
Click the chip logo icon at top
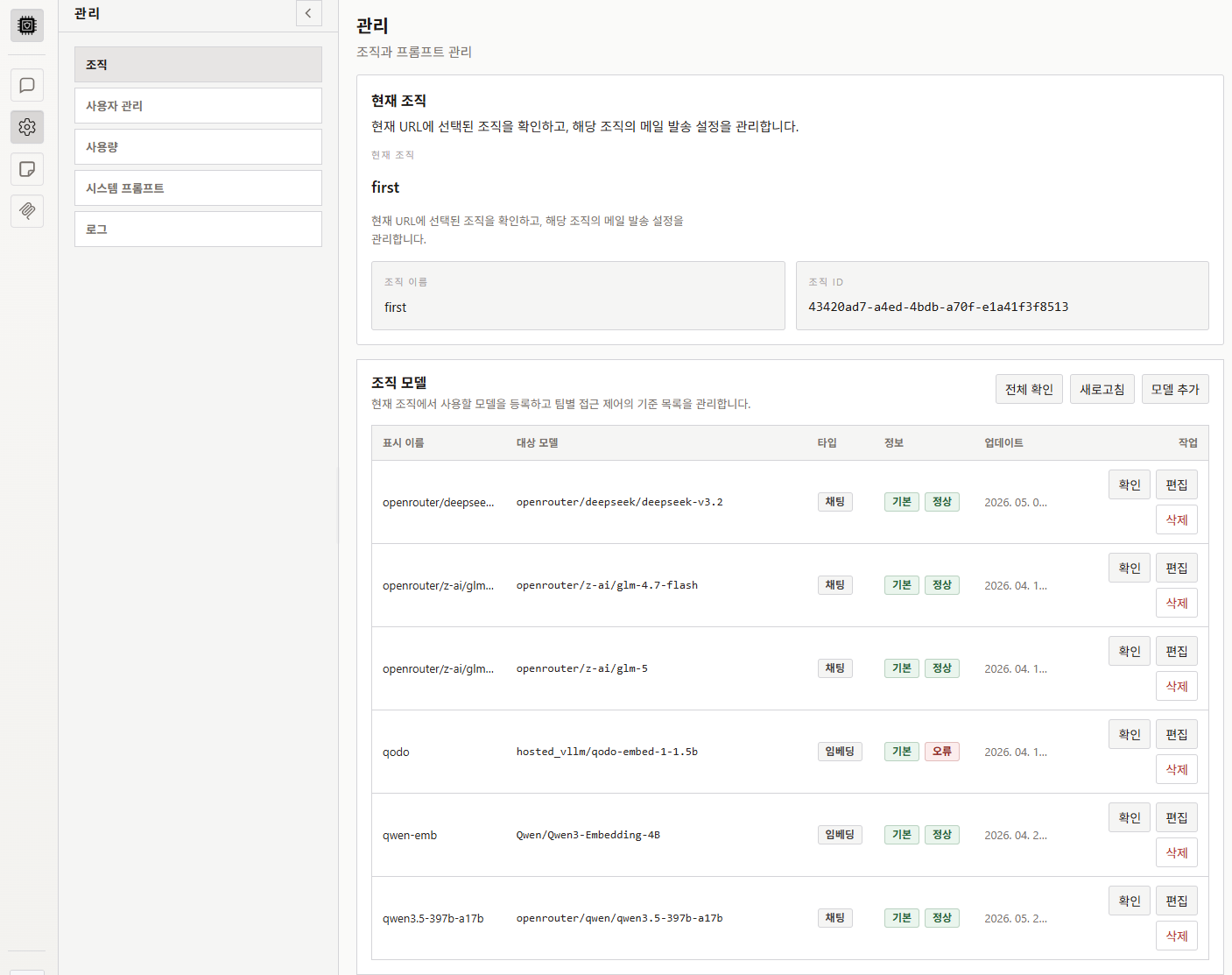[x=27, y=25]
